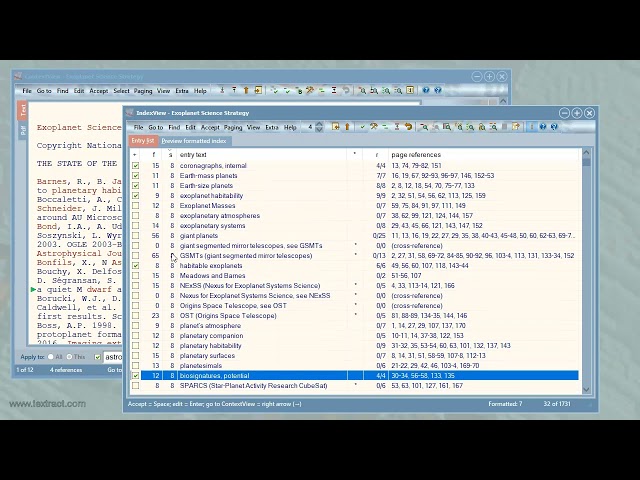Click the down-arrow icon in ContextView toolbar

(222, 90)
